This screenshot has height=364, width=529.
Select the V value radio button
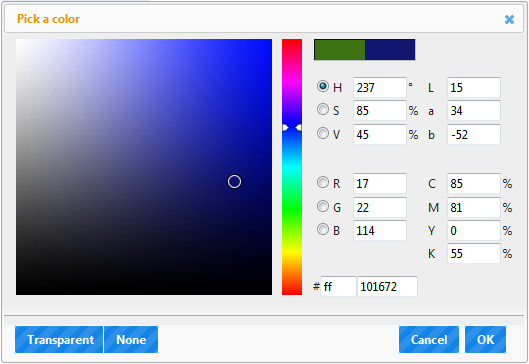(x=323, y=133)
